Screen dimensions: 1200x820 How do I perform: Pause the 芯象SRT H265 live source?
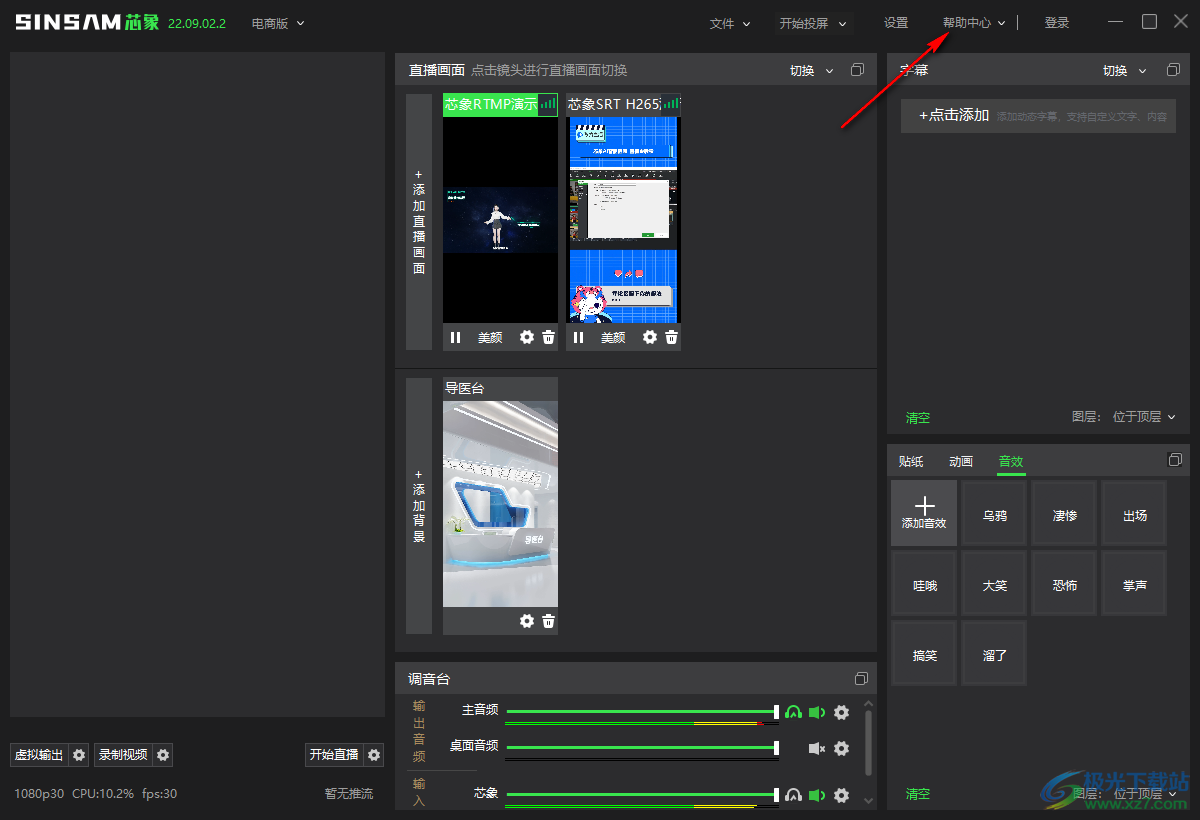[x=579, y=338]
